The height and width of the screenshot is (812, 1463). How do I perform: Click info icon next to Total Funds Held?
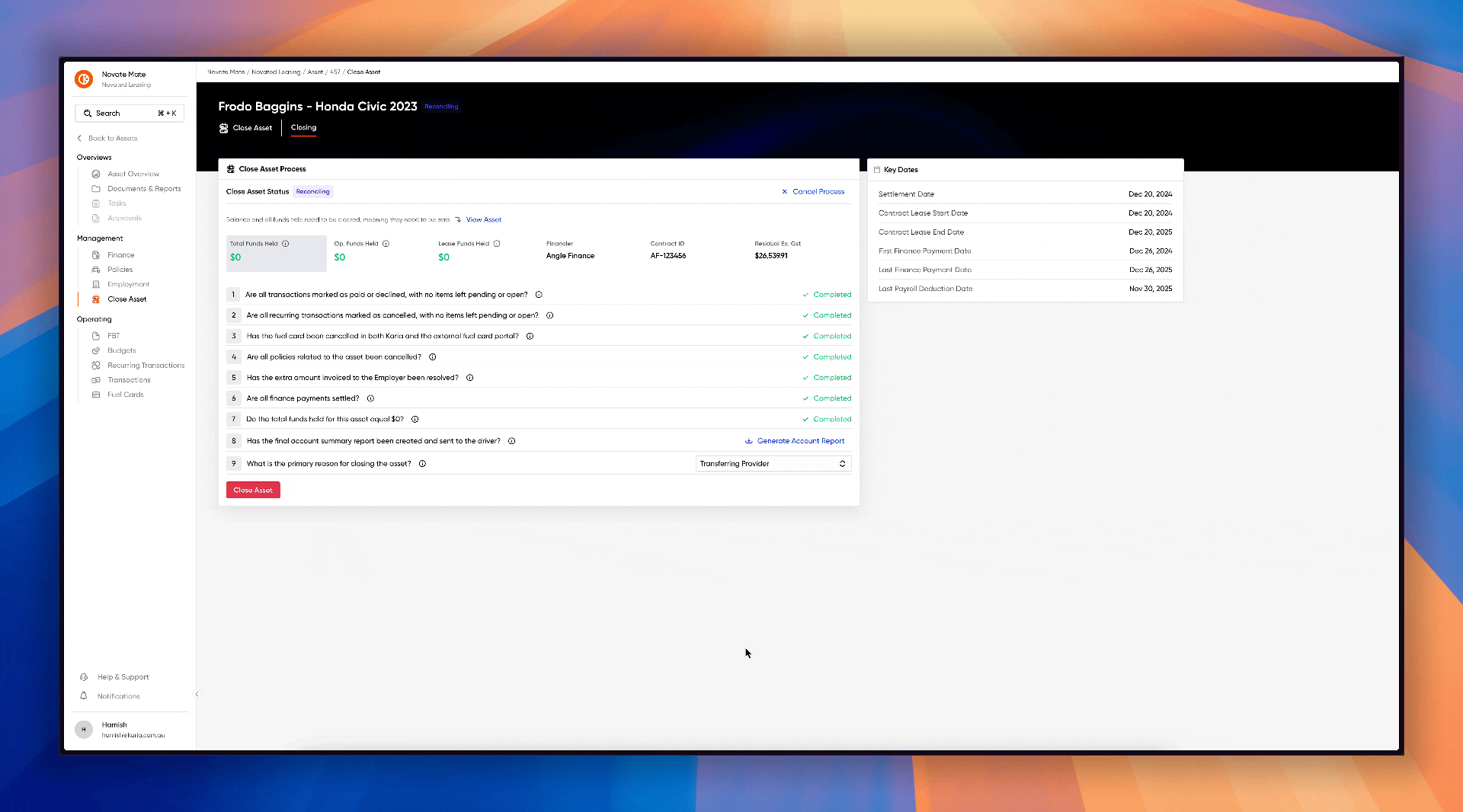tap(286, 244)
